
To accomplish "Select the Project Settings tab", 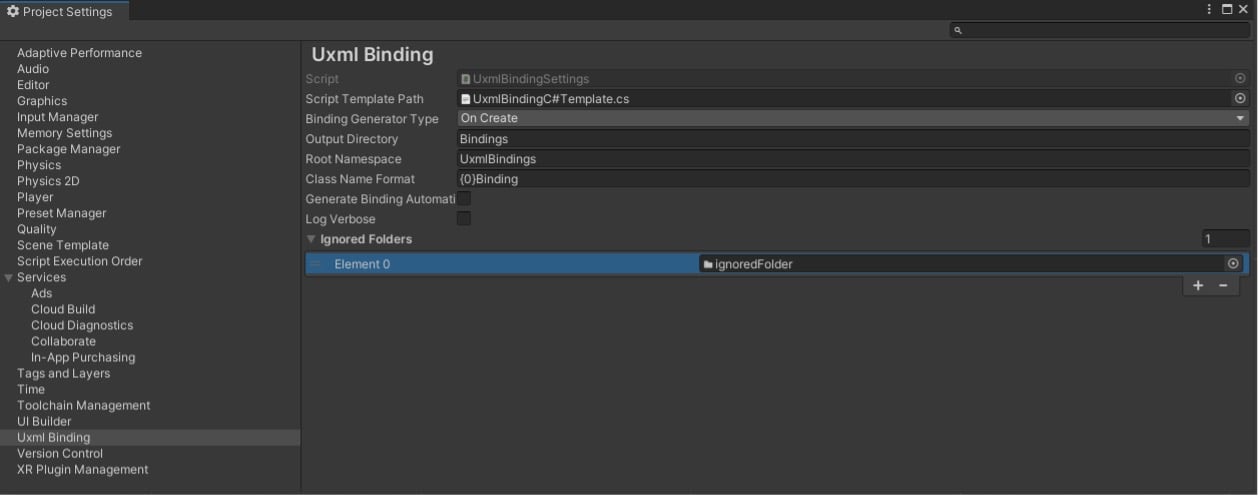I will tap(64, 10).
